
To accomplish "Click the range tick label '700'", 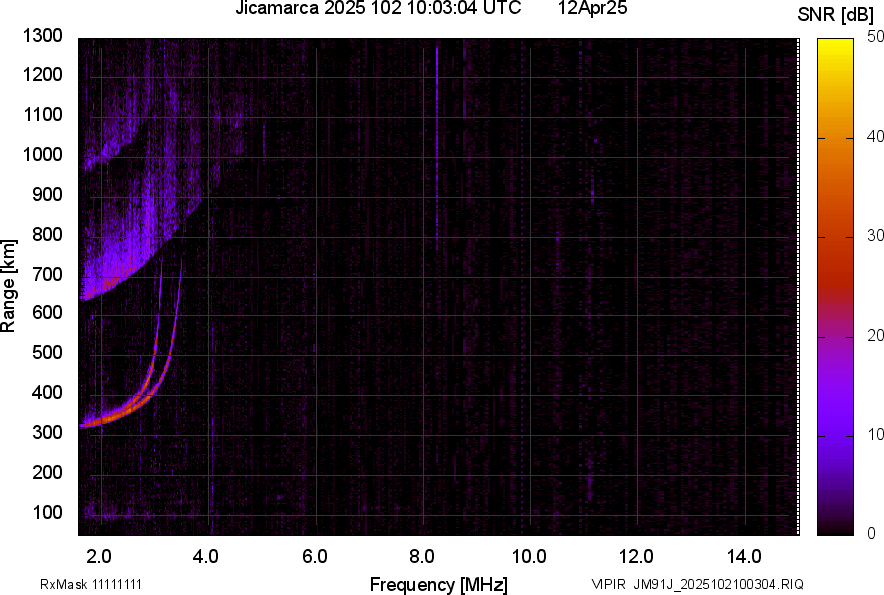I will pyautogui.click(x=47, y=274).
